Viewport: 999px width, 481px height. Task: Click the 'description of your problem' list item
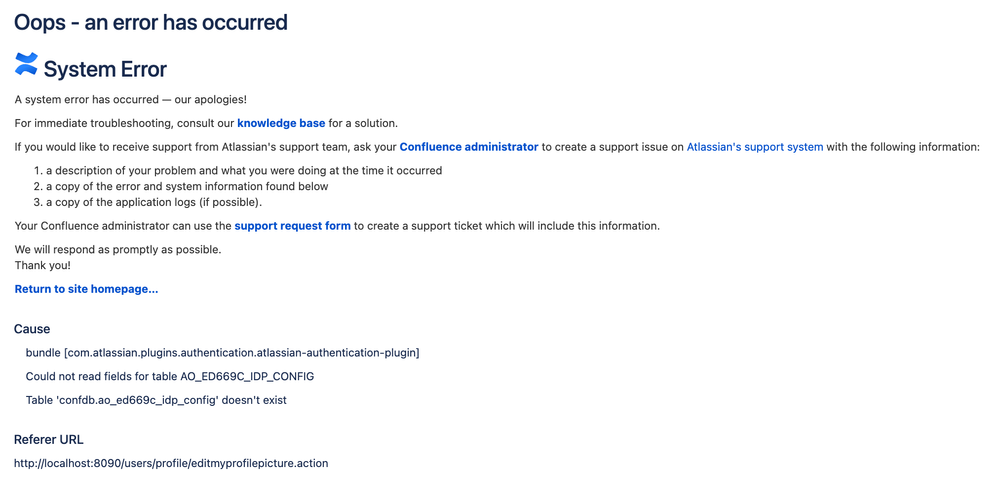coord(243,170)
